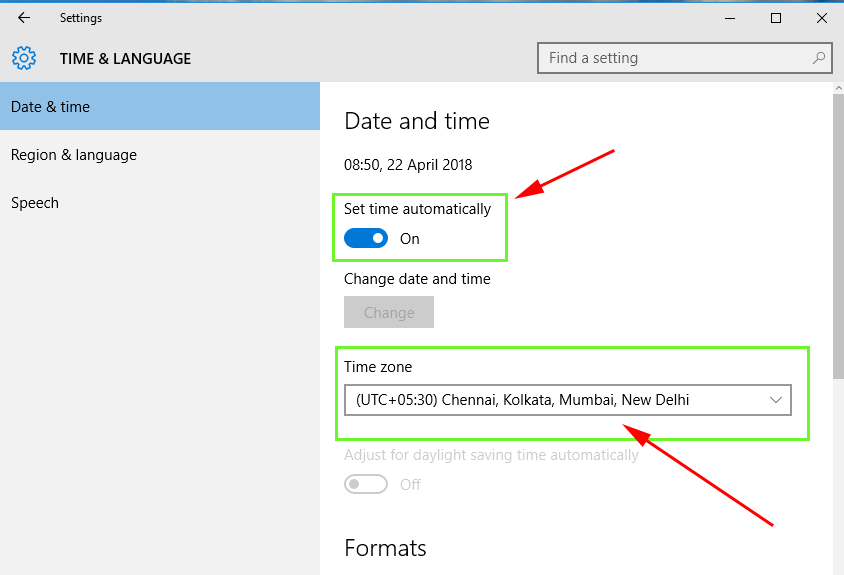Minimize the Settings window
The height and width of the screenshot is (575, 844).
tap(730, 18)
